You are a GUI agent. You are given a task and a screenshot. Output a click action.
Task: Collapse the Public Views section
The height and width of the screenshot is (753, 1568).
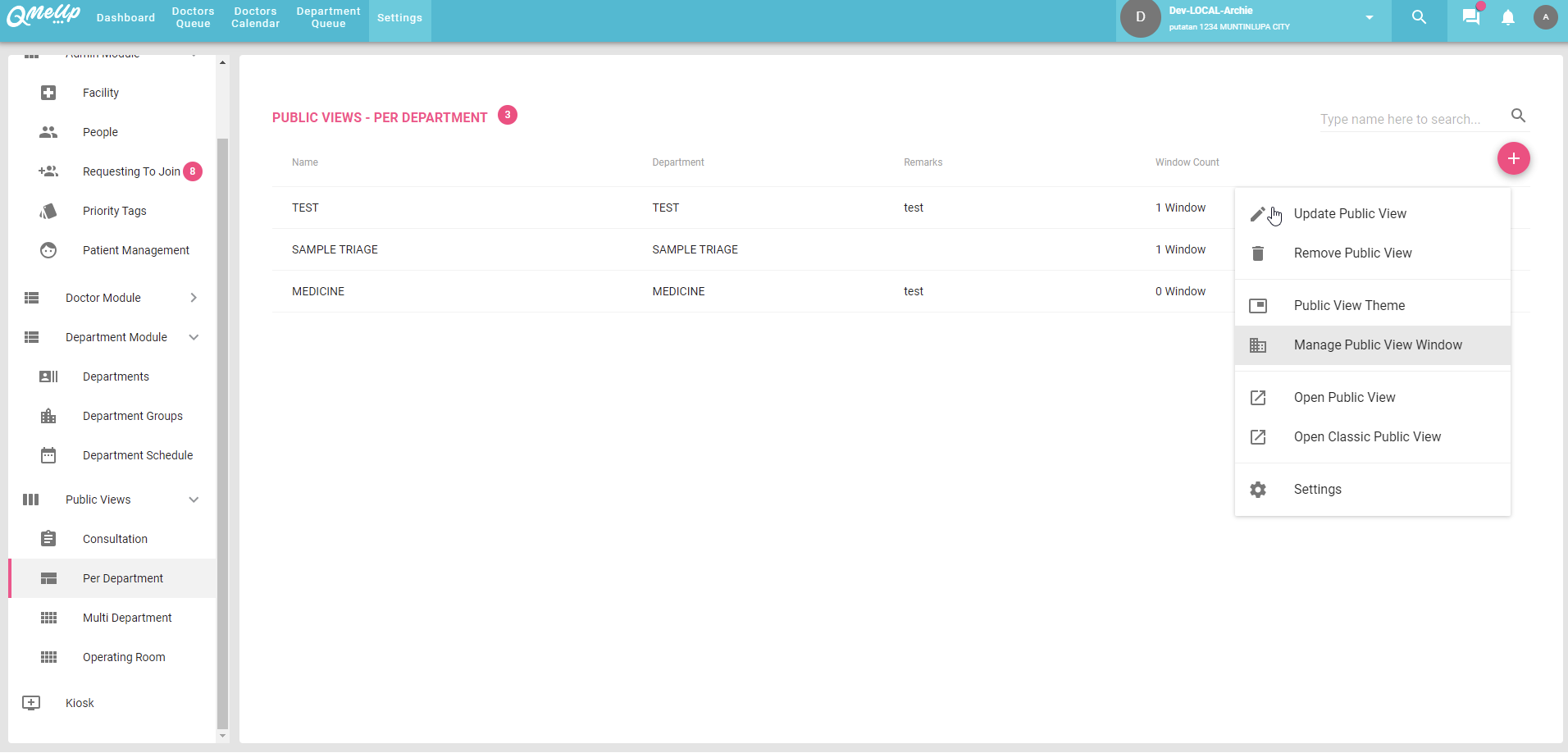click(x=194, y=500)
